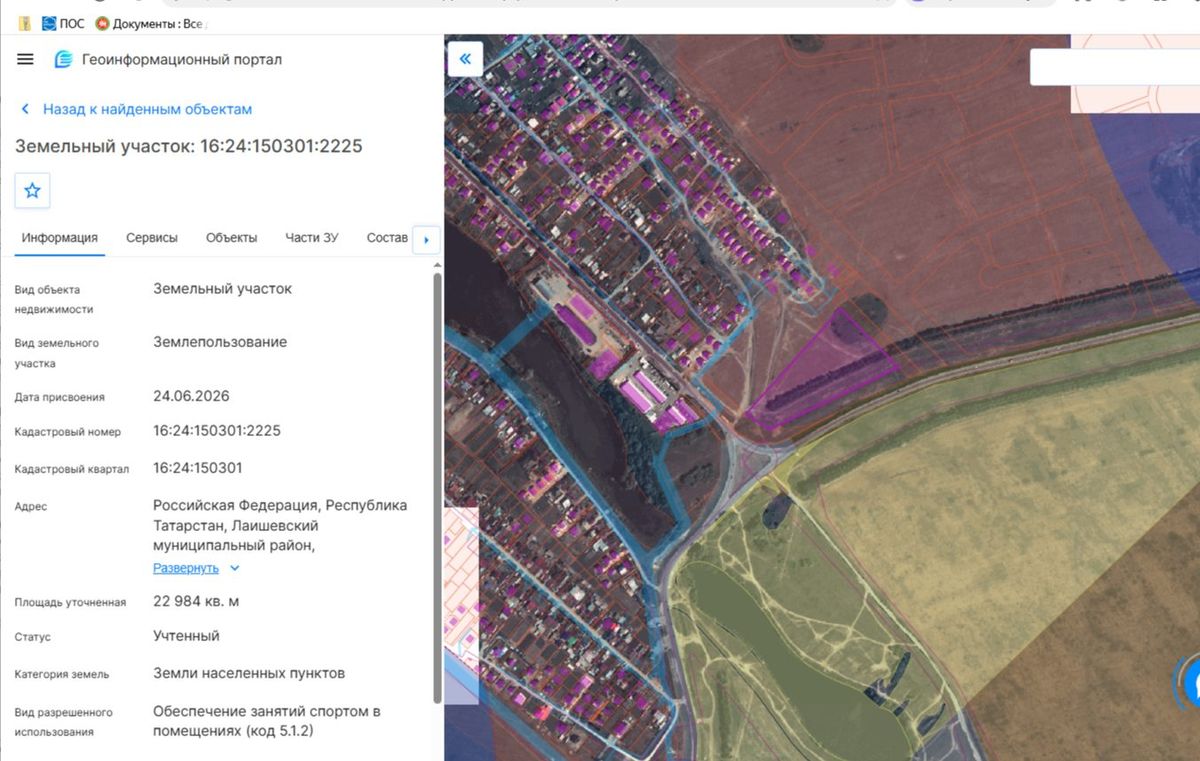Open the Сервисы tab
Screen dimensions: 1200x761
[152, 238]
